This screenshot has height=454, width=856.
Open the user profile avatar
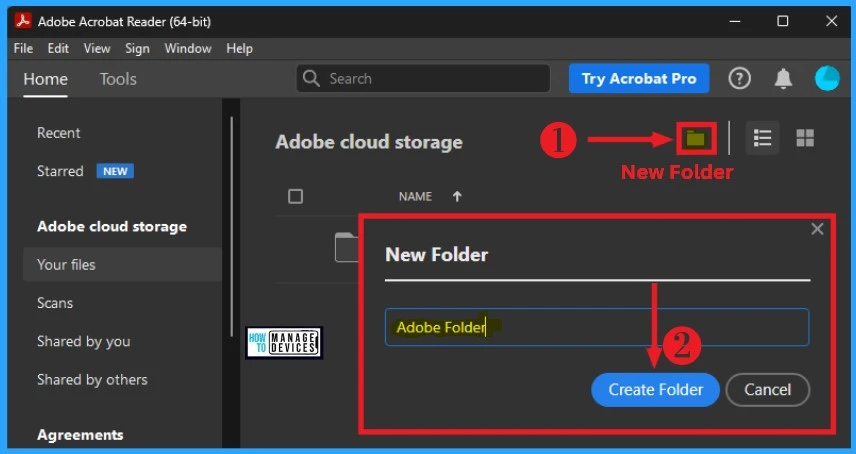point(827,79)
